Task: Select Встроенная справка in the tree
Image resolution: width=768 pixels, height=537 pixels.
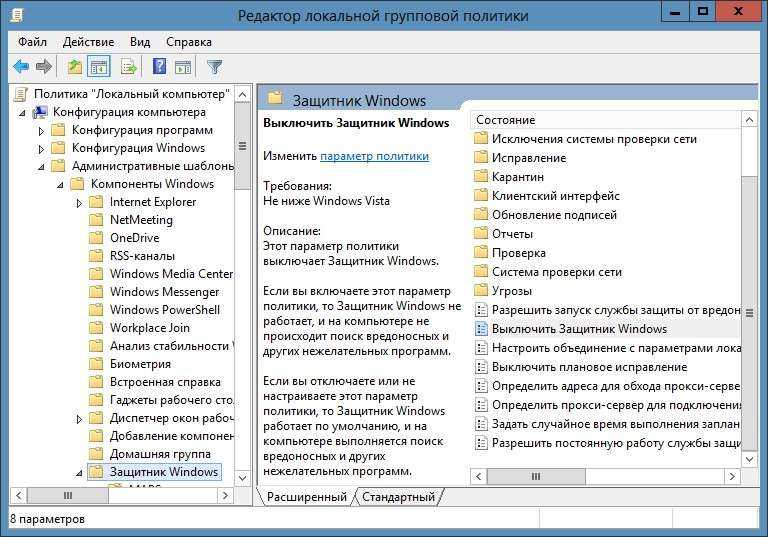Action: [165, 382]
